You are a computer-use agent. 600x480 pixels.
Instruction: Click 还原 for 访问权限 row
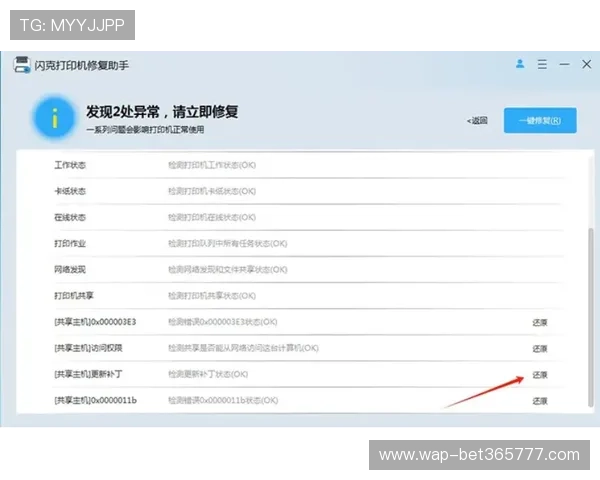(540, 349)
